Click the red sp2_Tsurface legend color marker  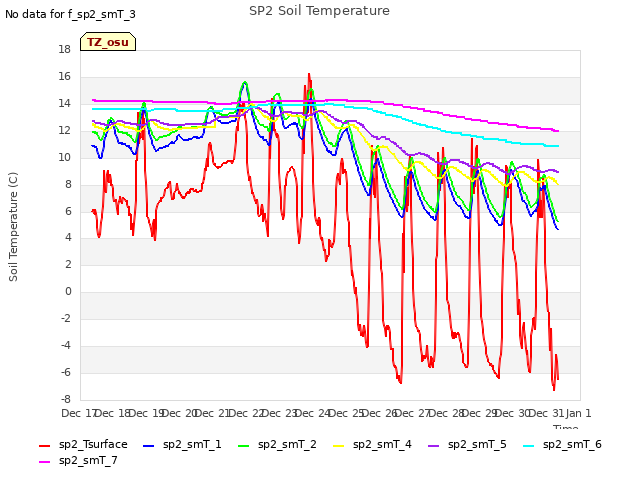coord(44,445)
